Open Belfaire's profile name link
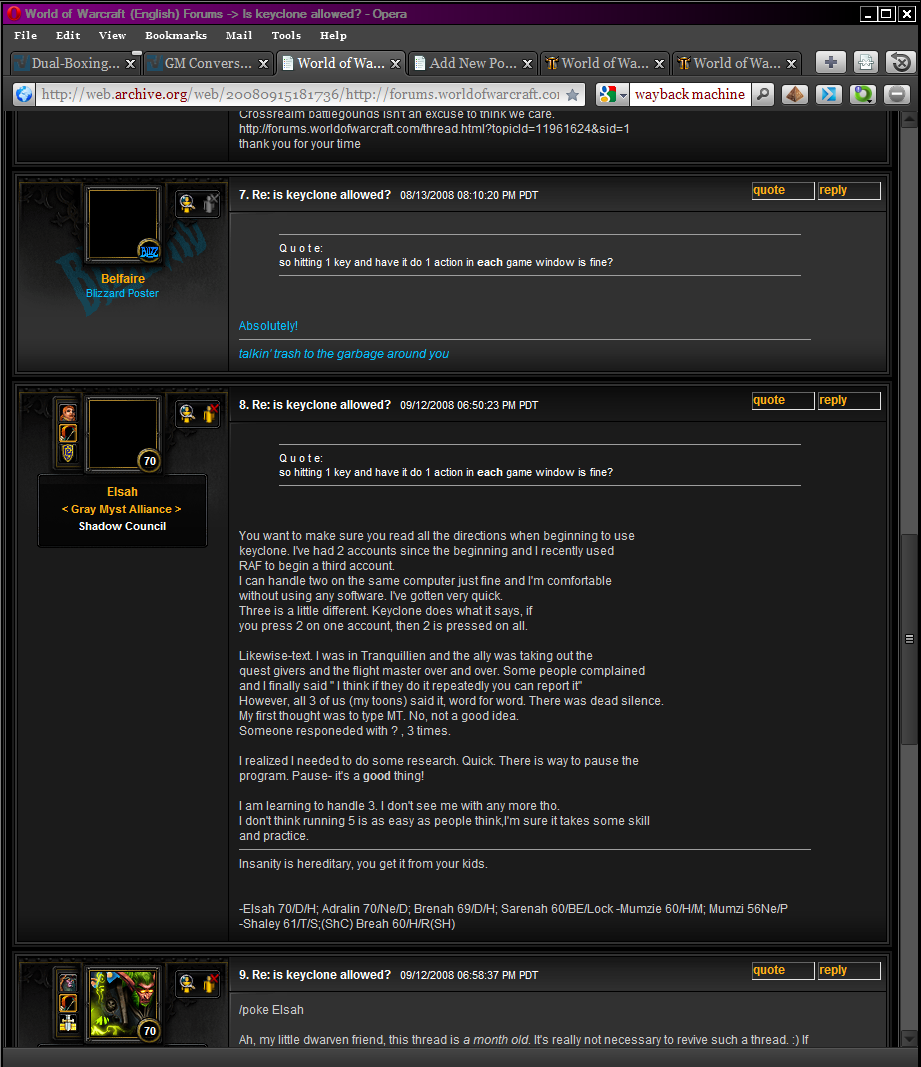 point(123,278)
